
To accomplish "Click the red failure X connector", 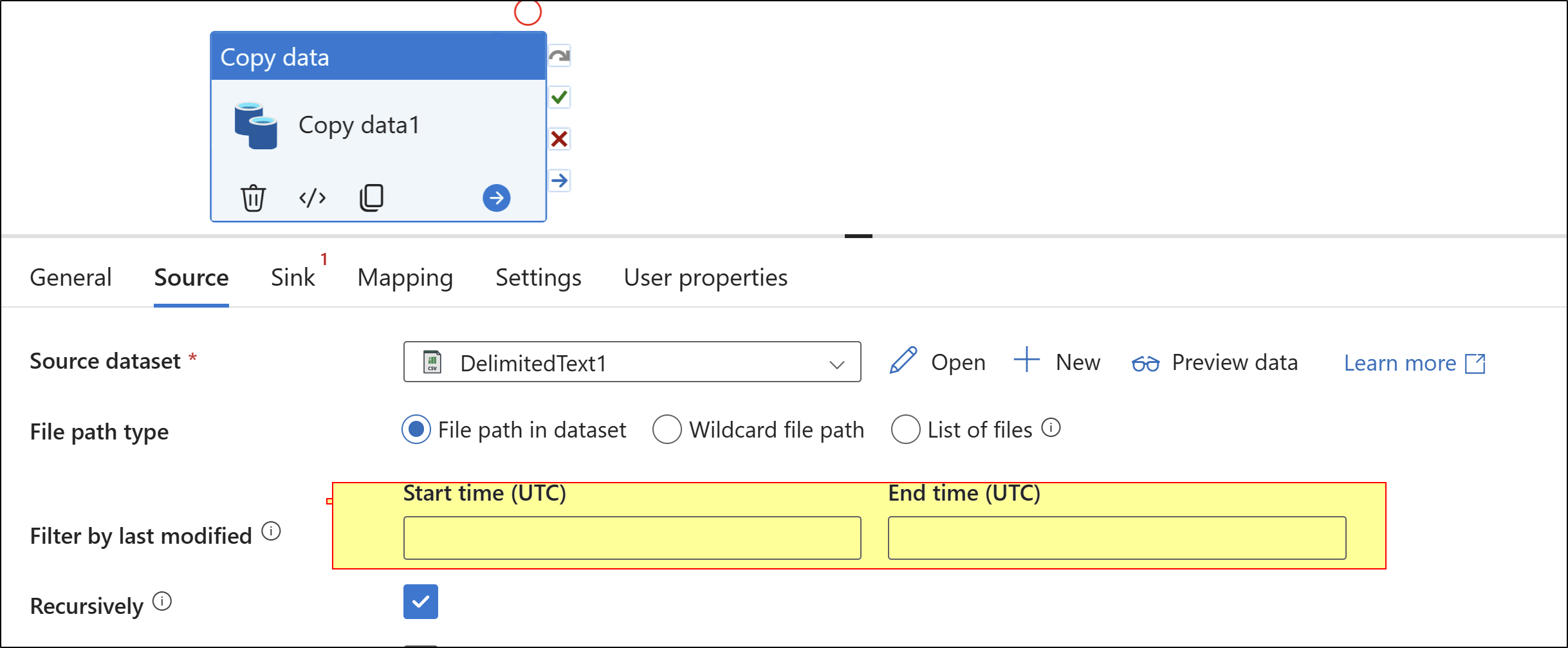I will (559, 139).
